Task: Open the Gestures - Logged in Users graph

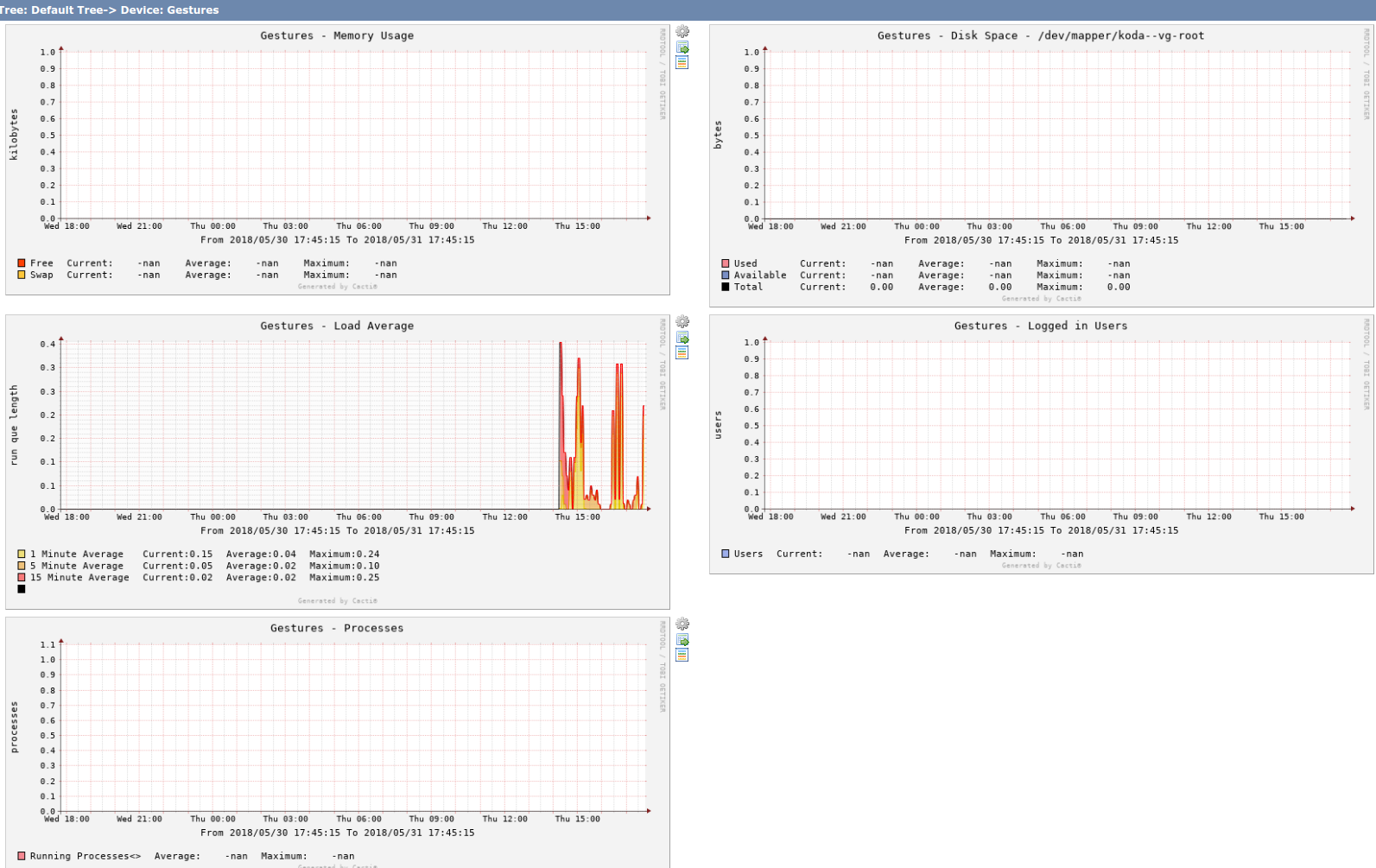Action: pos(1042,444)
